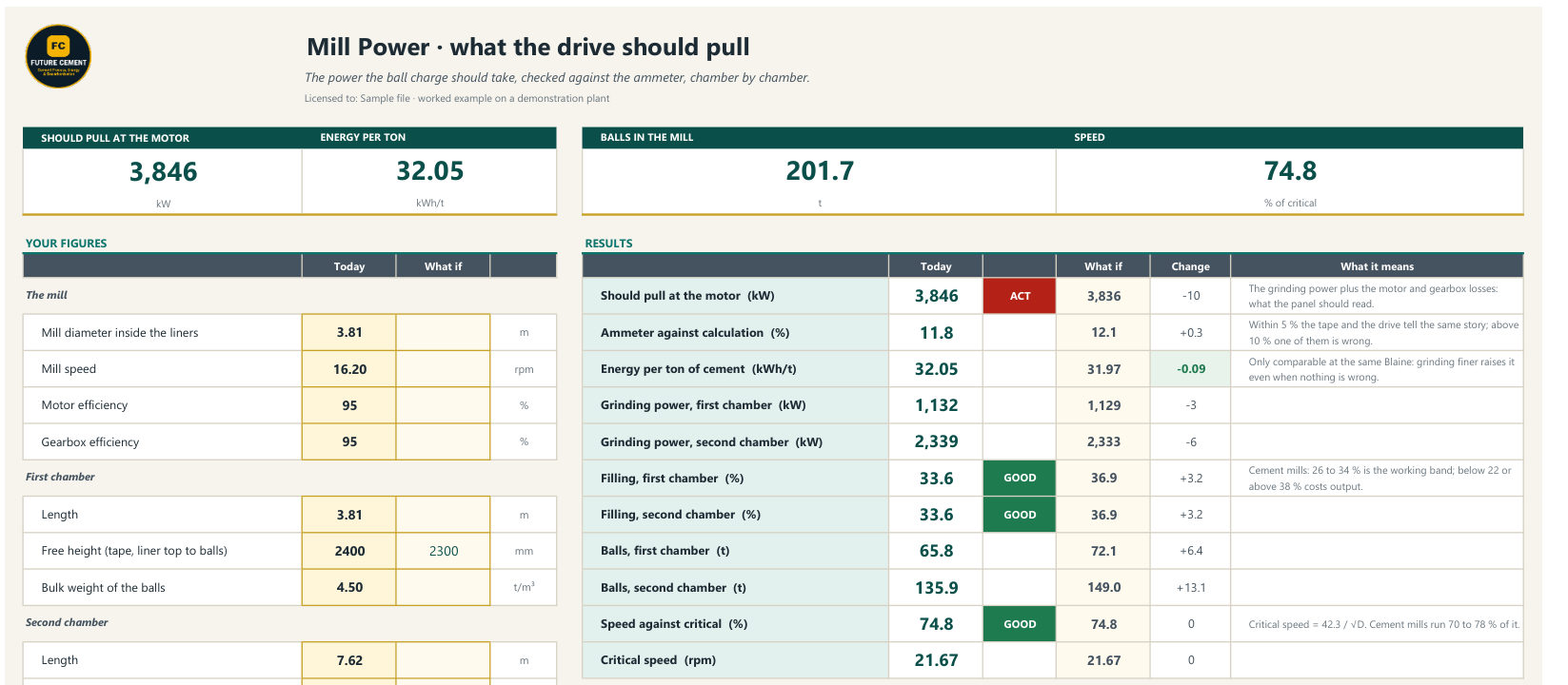This screenshot has height=685, width=1568.
Task: Click the Balls, first chamber value 65.8
Action: click(x=936, y=551)
